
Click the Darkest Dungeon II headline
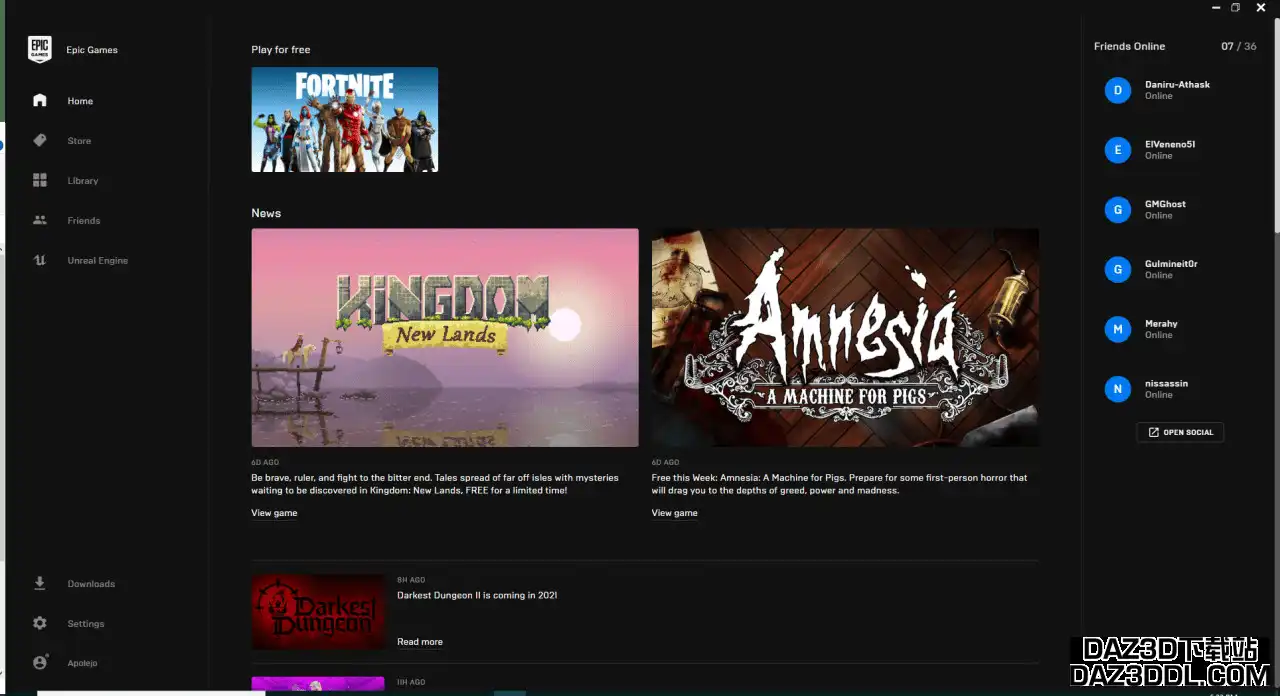[477, 595]
